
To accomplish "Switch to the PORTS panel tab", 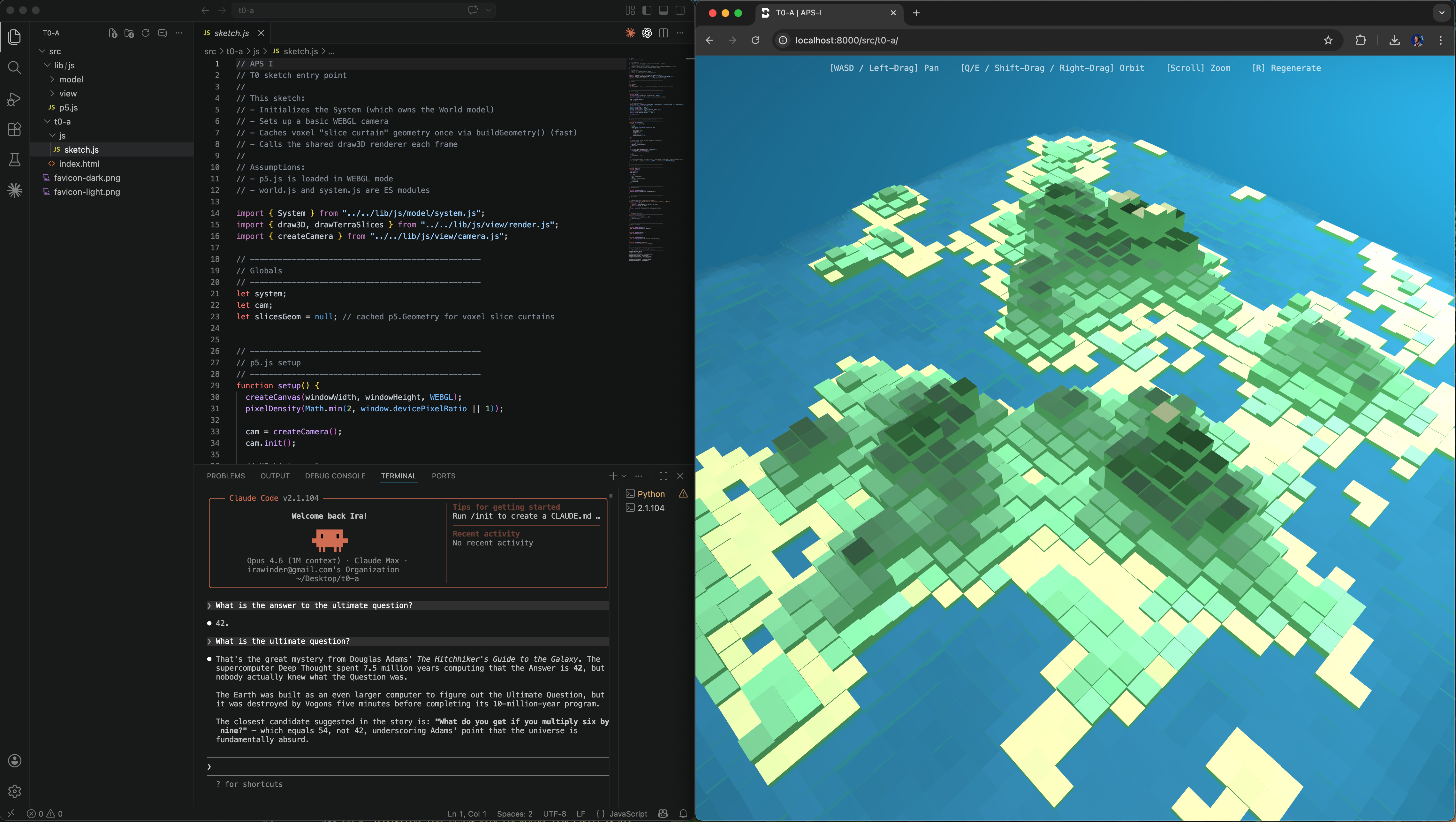I will click(443, 476).
